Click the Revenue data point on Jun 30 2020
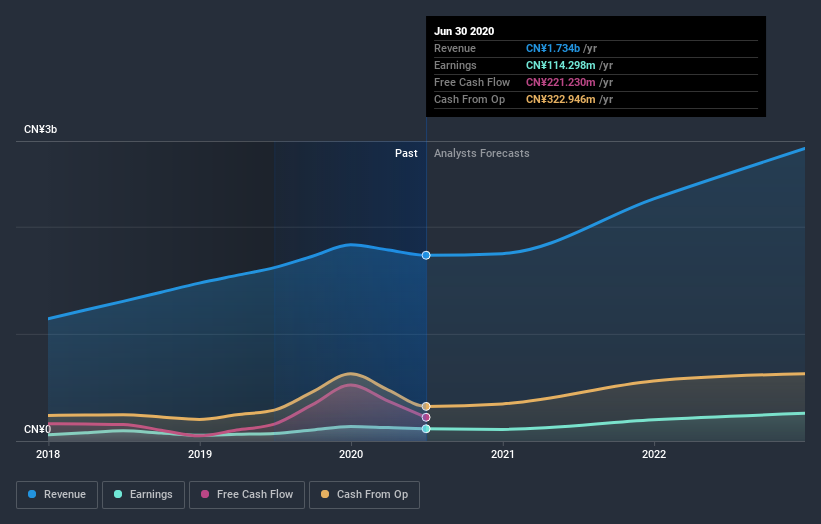The width and height of the screenshot is (821, 524). pyautogui.click(x=426, y=255)
